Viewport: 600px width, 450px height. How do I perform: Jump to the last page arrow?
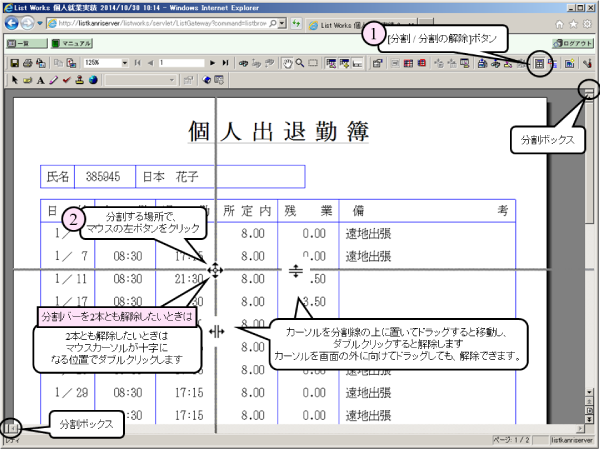pyautogui.click(x=225, y=63)
